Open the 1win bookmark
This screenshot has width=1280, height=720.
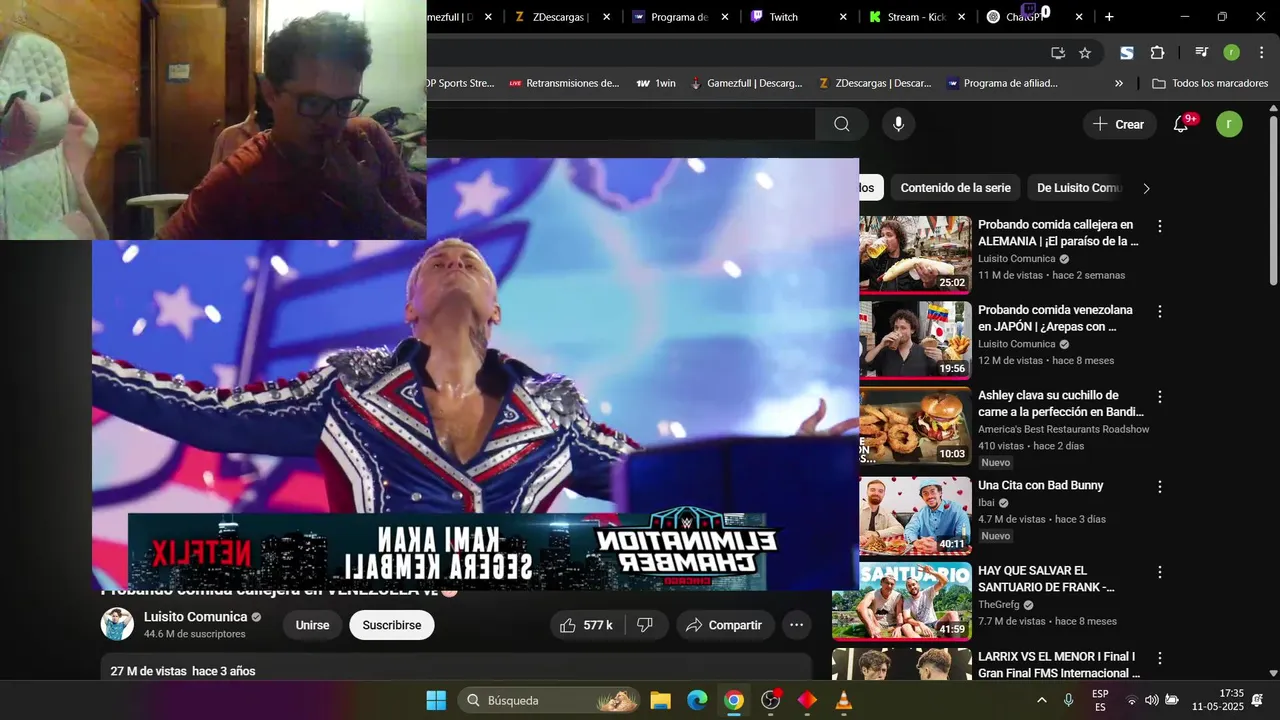coord(656,84)
